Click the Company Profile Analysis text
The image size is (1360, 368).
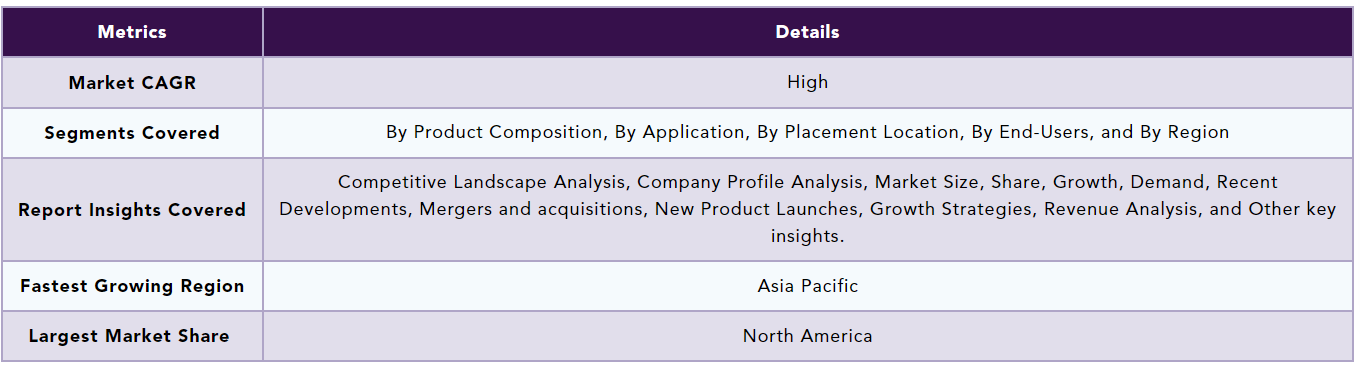[749, 182]
